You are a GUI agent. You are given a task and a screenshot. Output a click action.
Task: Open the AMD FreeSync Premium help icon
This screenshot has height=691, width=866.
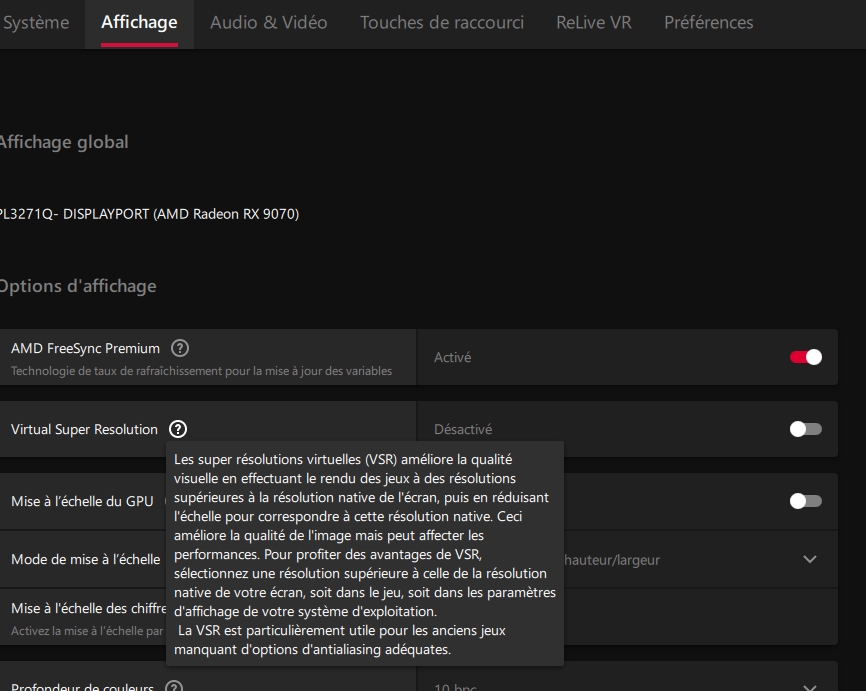(x=179, y=348)
